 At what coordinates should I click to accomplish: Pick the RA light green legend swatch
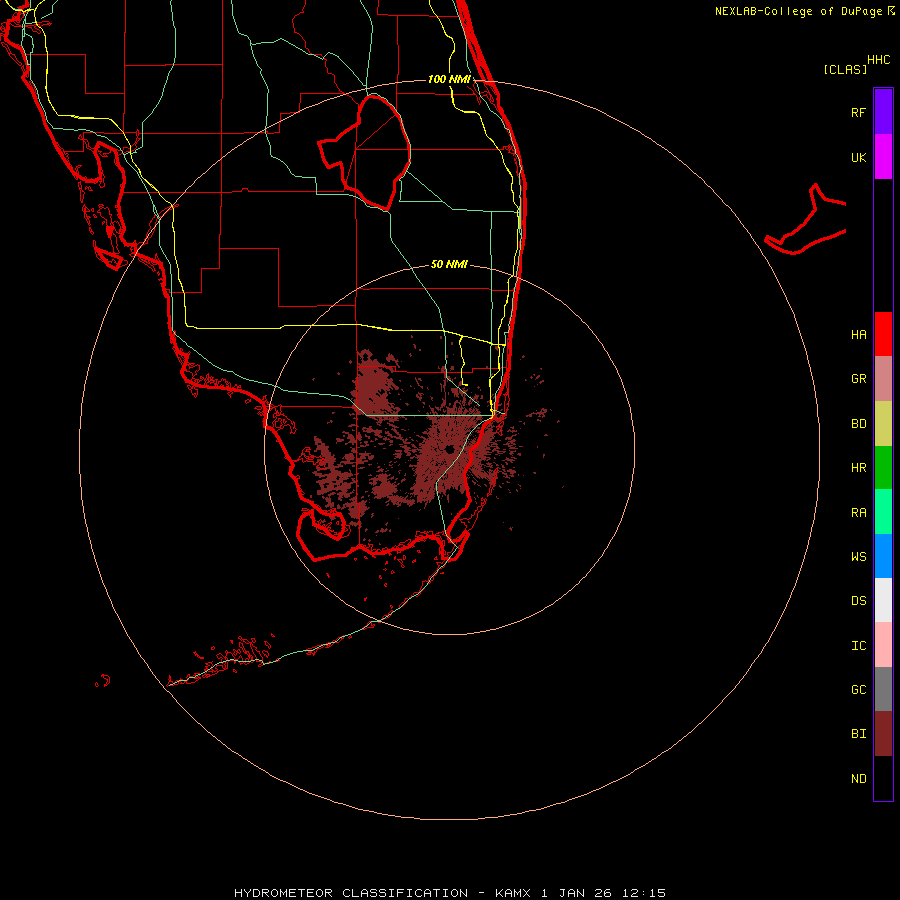[883, 512]
